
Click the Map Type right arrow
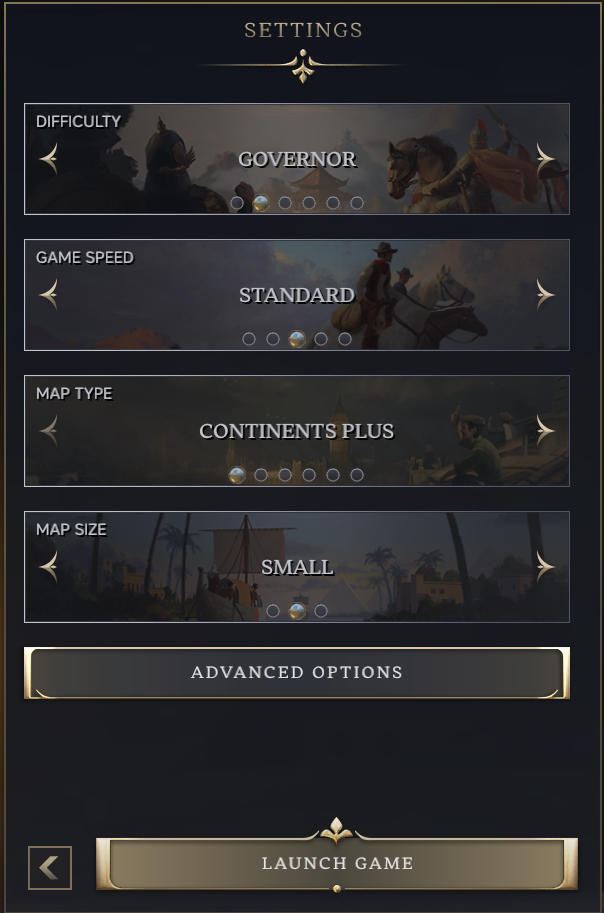(x=545, y=431)
